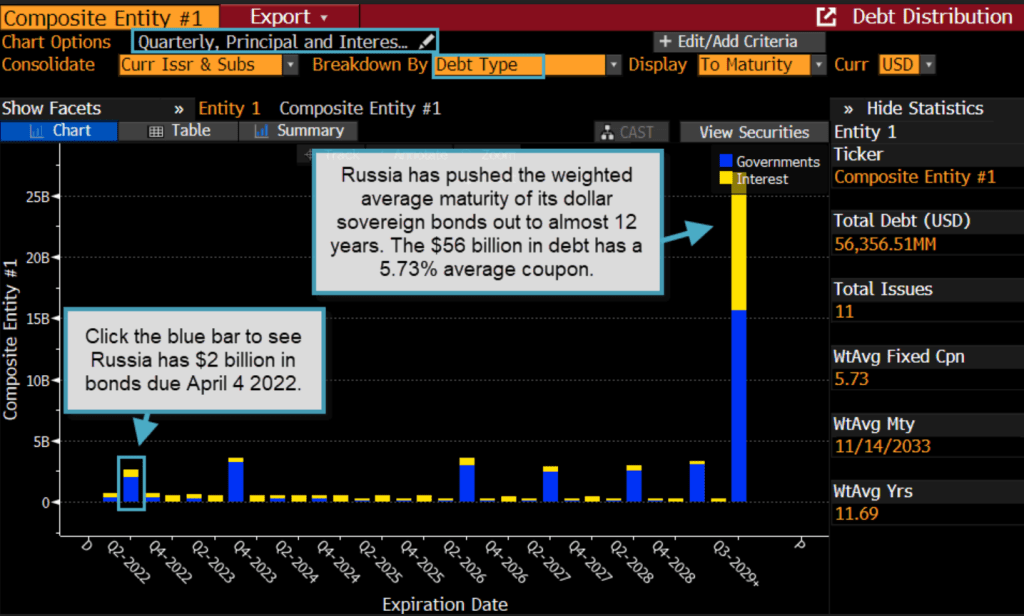Click the tall blue Q3-2029+ bar
1024x616 pixels.
[739, 405]
